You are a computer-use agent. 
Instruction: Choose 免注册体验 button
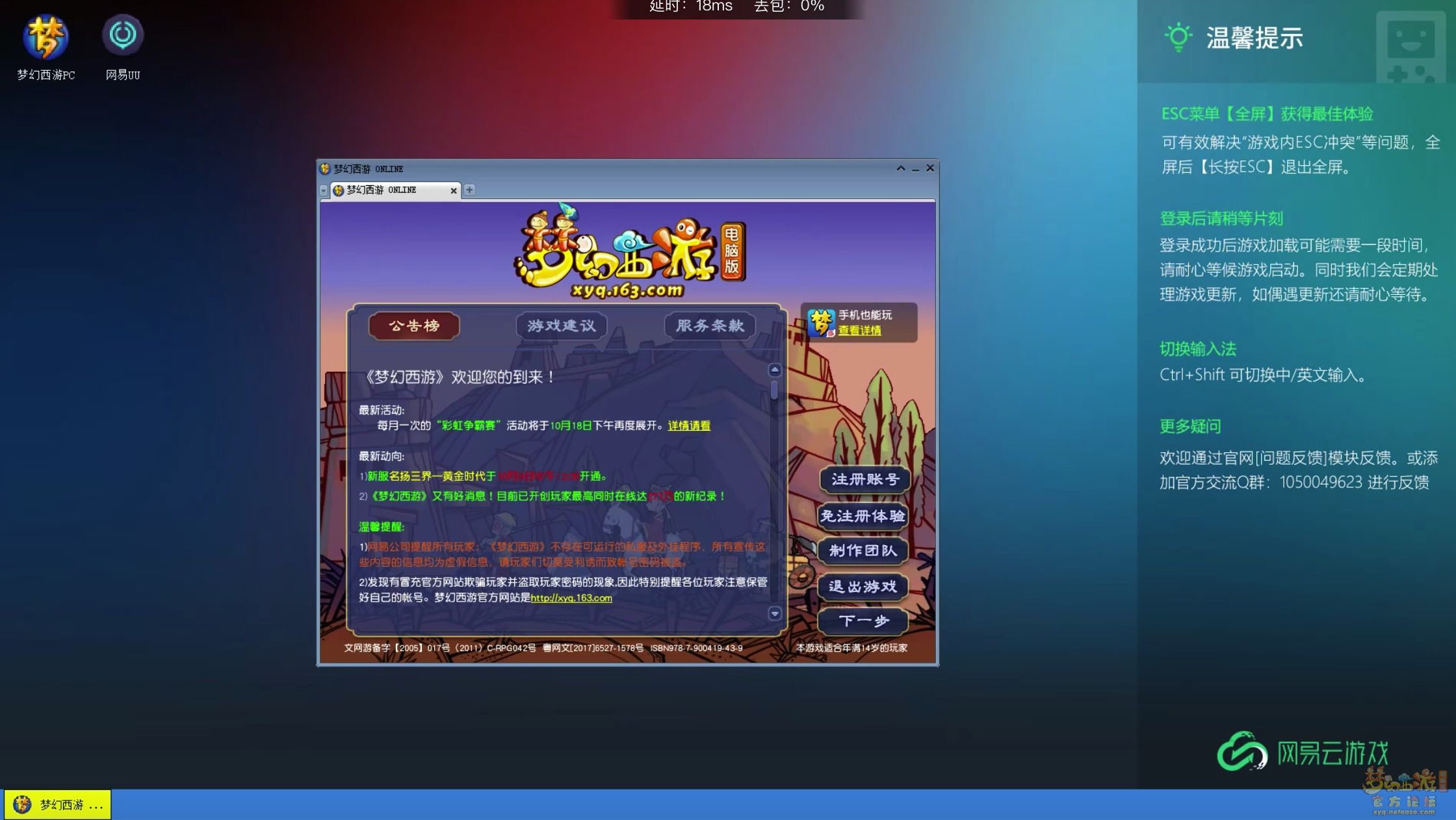[864, 516]
